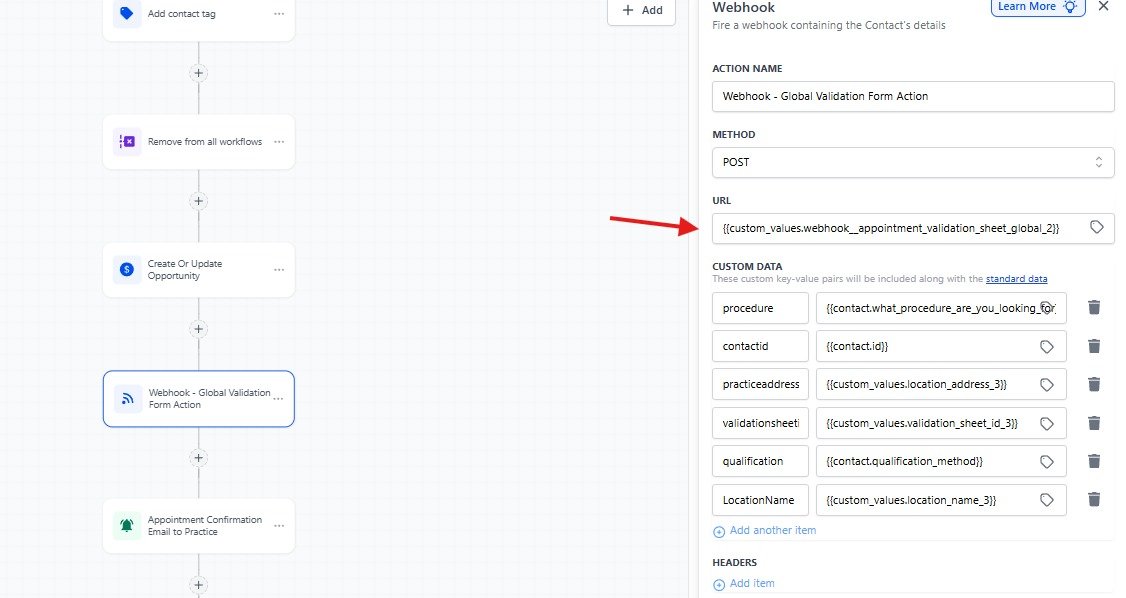
Task: Click the plus icon below the Webhook node
Action: 198,458
